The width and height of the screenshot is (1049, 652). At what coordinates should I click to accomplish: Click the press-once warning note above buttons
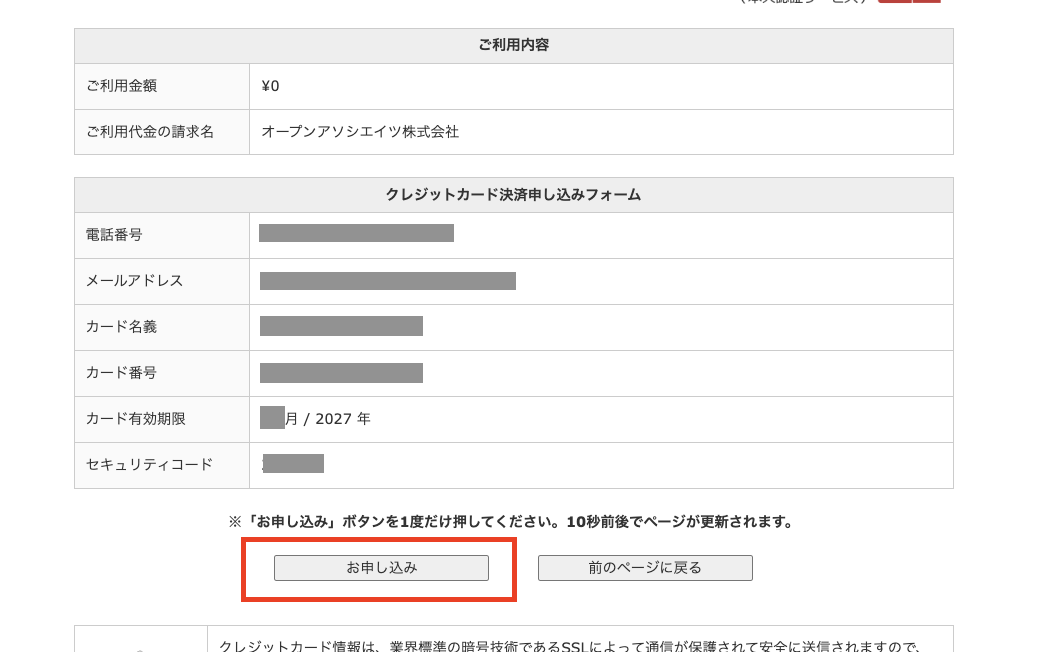[512, 521]
